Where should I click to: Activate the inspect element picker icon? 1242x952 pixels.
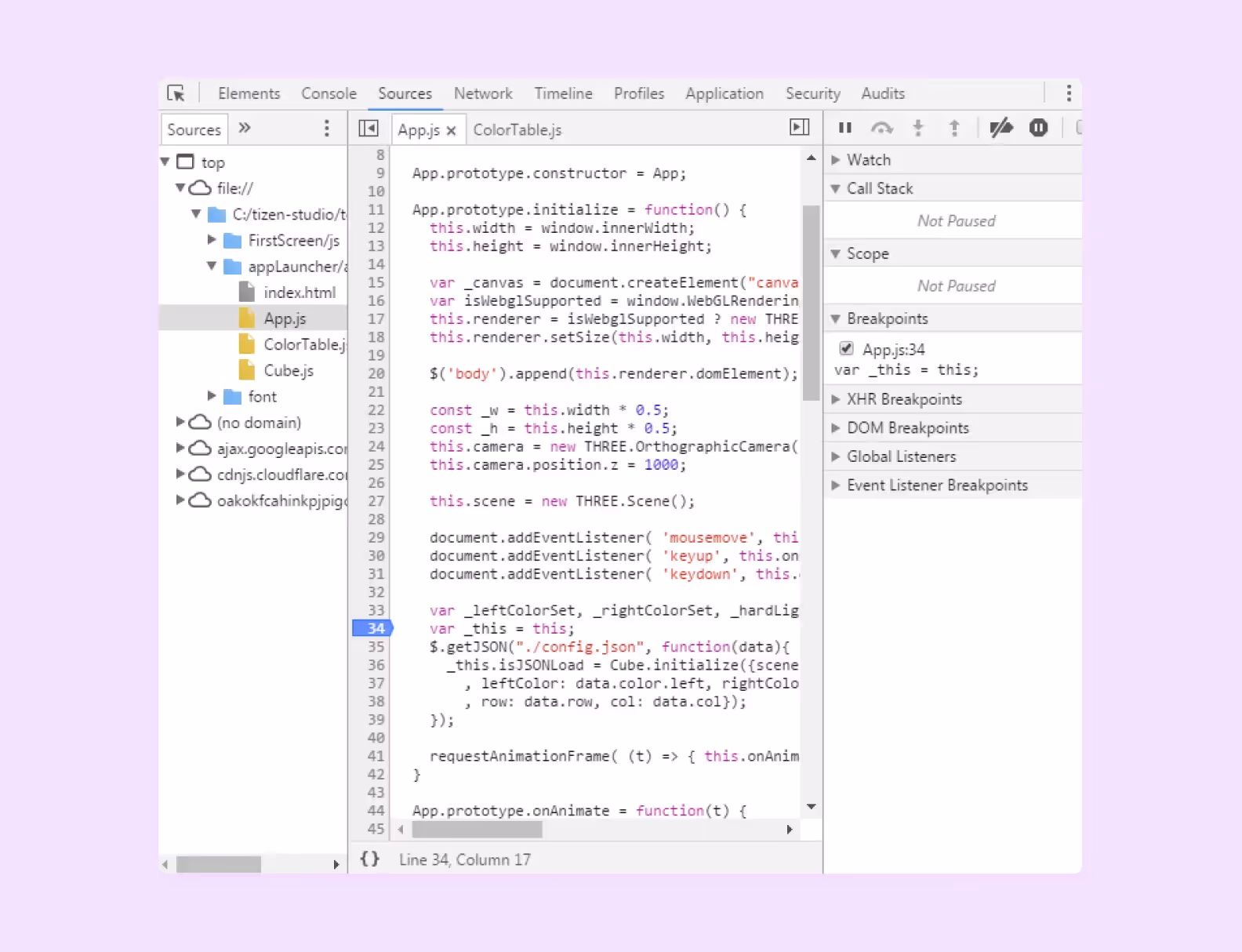pyautogui.click(x=176, y=93)
